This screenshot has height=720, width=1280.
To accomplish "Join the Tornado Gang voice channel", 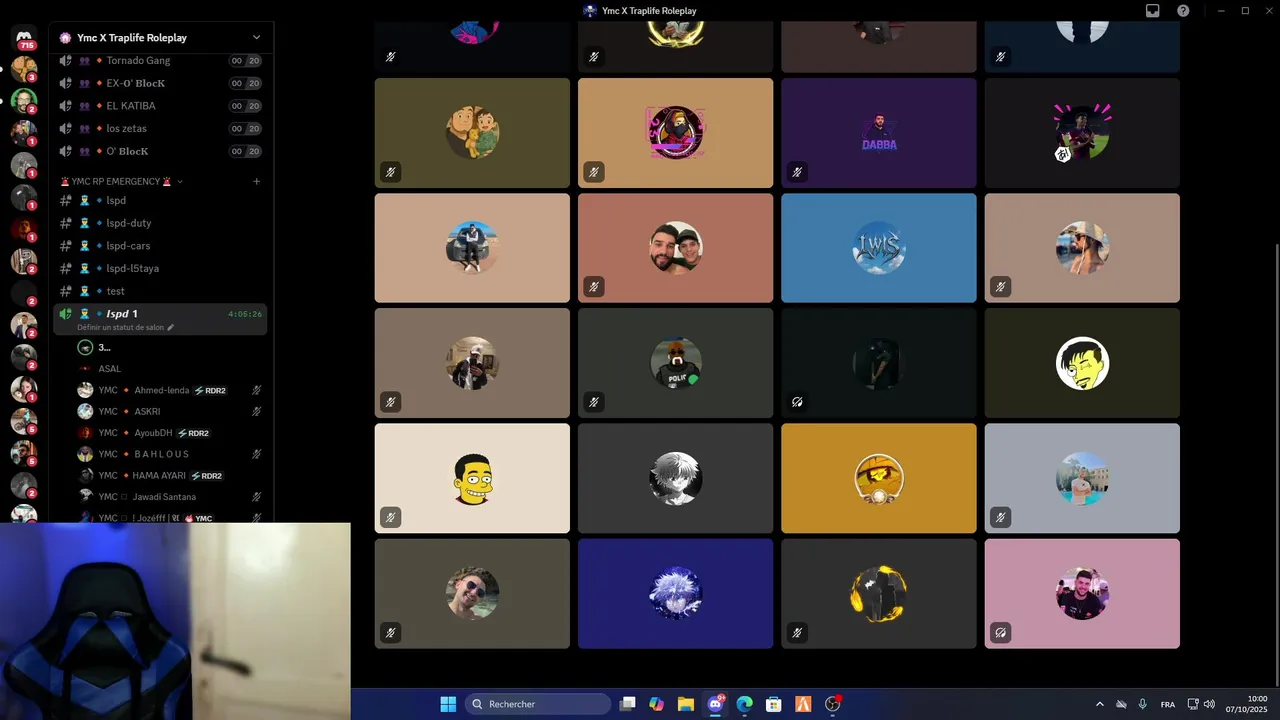I will (x=160, y=60).
